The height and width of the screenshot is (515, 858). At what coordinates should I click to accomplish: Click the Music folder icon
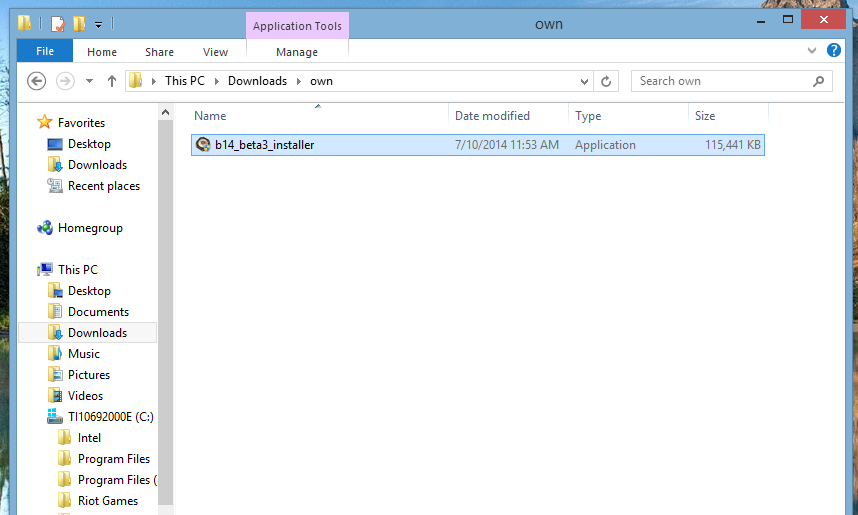tap(55, 354)
